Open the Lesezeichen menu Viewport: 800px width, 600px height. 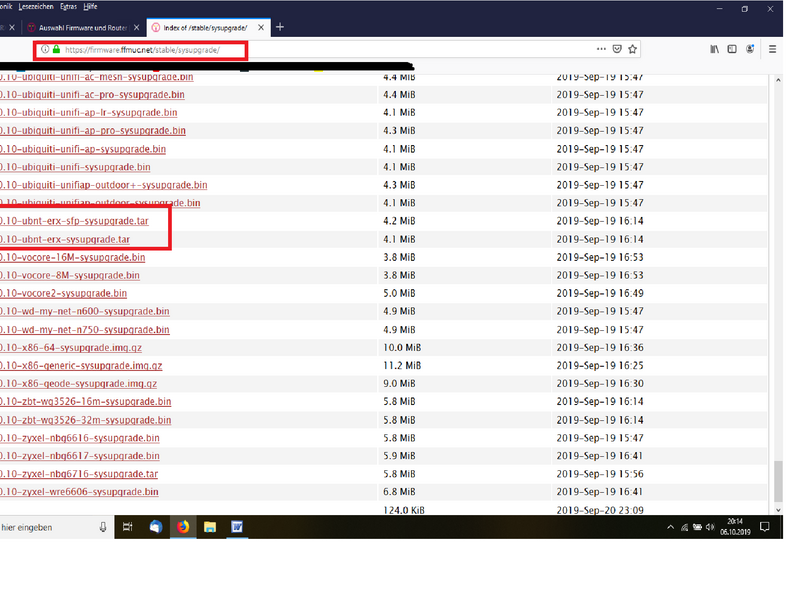click(36, 7)
